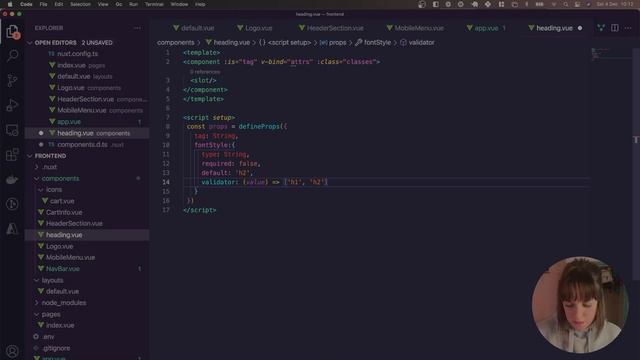Open the Run and Debug view

12,105
